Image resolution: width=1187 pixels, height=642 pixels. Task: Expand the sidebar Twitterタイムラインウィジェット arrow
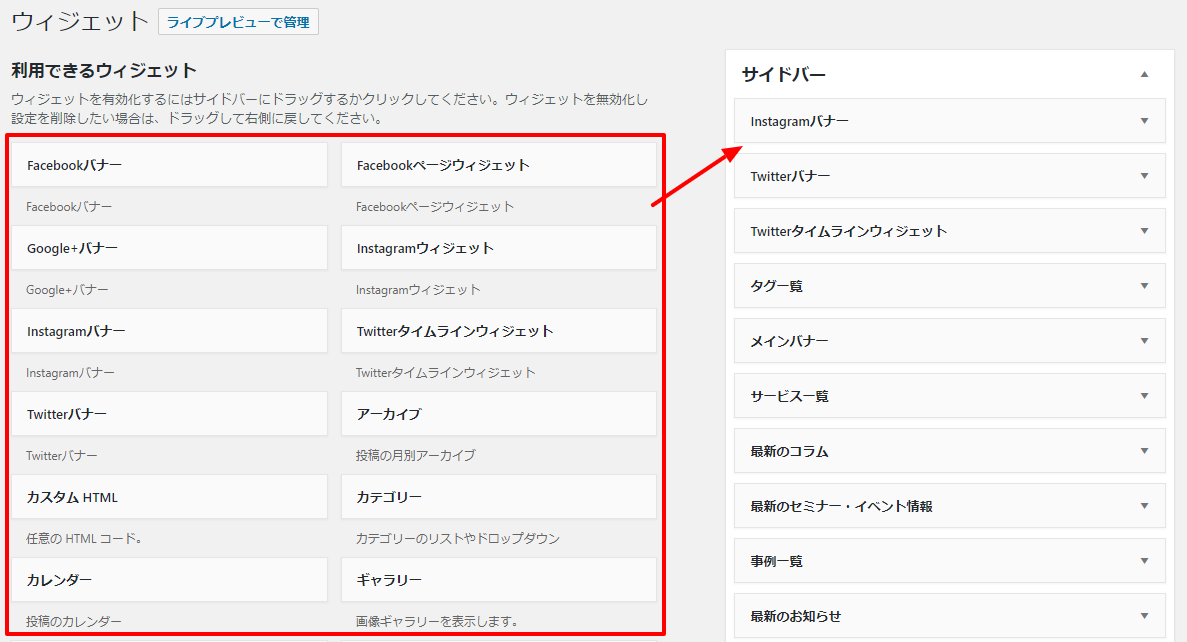pyautogui.click(x=1145, y=231)
